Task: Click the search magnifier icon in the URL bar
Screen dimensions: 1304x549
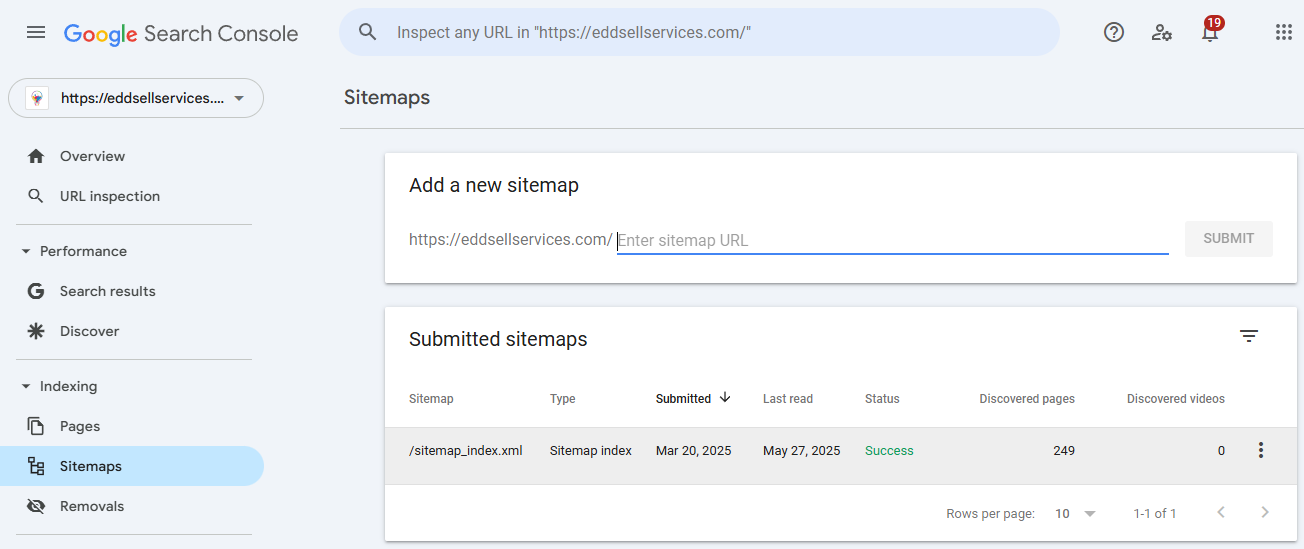Action: [368, 32]
